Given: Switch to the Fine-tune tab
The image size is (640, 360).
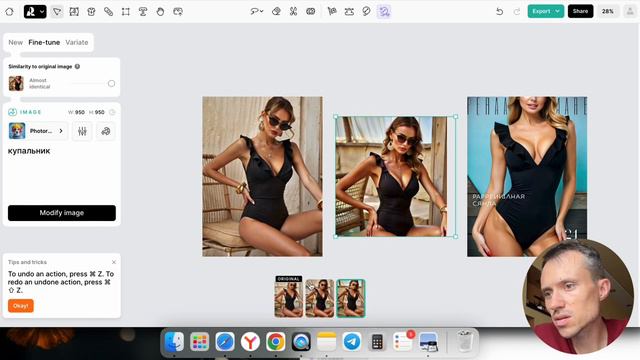Looking at the screenshot, I should [44, 42].
